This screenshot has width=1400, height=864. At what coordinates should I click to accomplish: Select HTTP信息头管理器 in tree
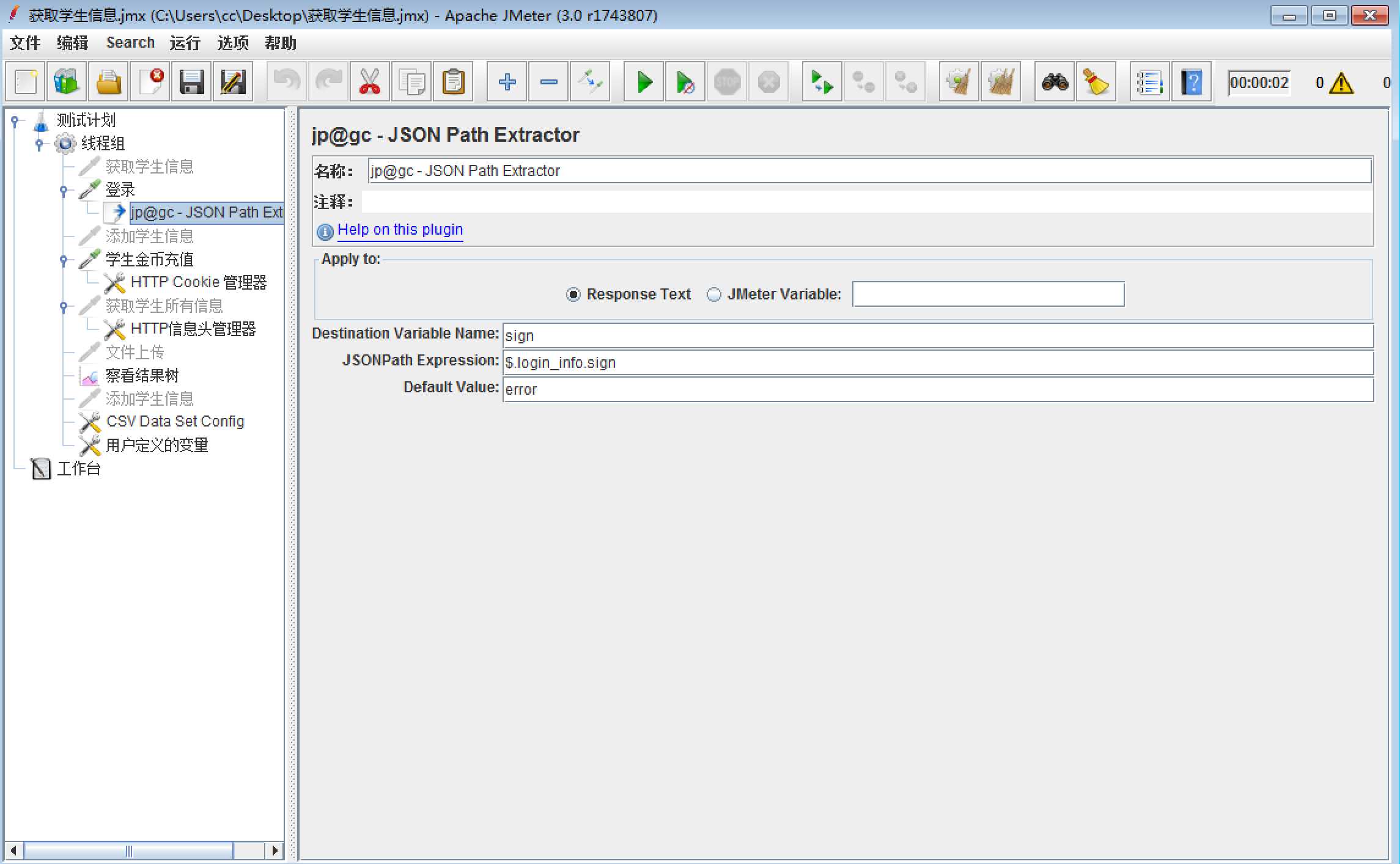tap(193, 329)
